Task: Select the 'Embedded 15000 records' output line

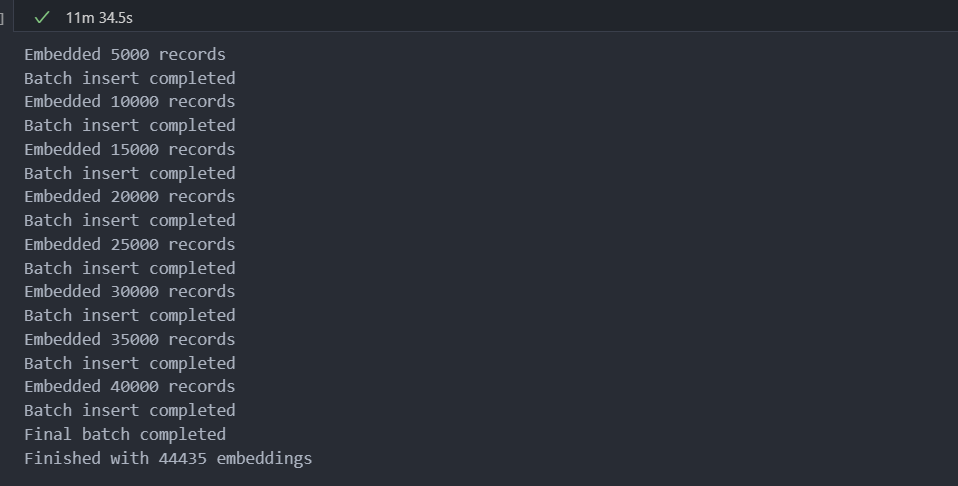Action: point(130,149)
